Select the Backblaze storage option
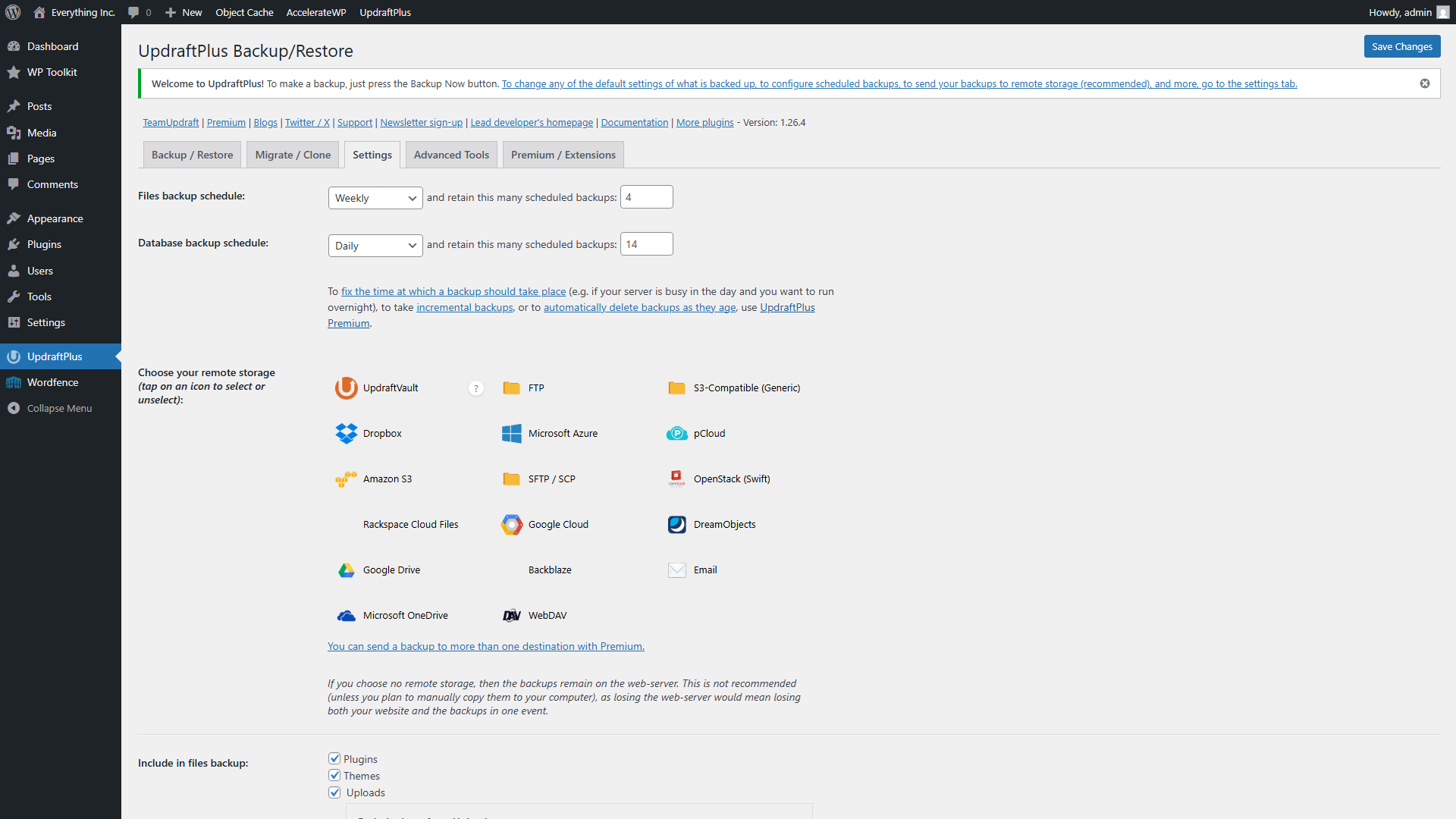1456x819 pixels. coord(550,570)
